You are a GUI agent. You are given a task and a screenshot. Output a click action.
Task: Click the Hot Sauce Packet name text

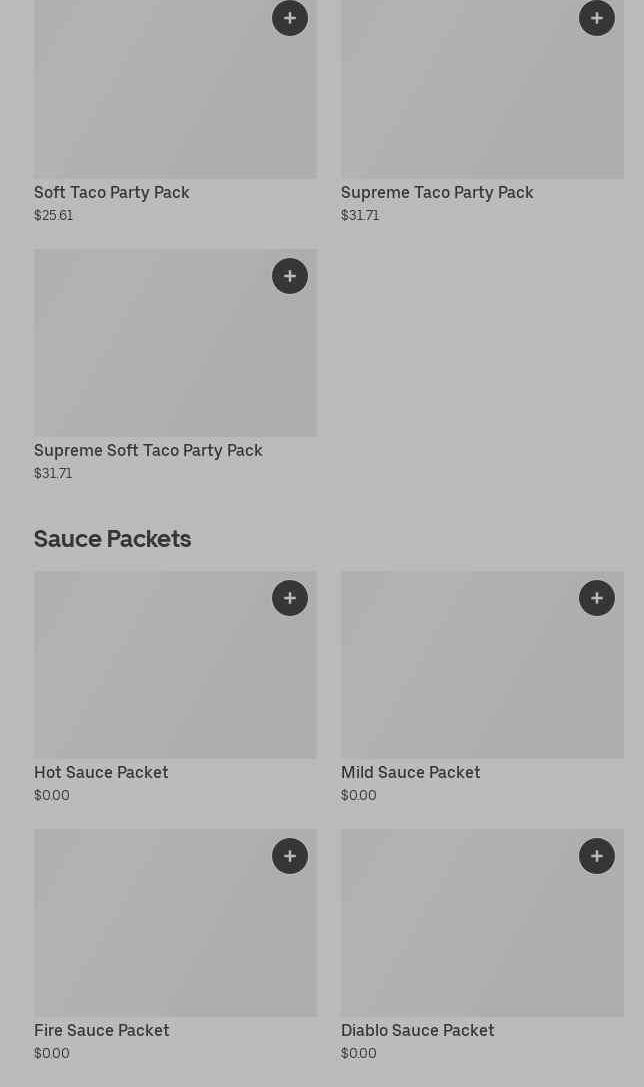(x=101, y=772)
